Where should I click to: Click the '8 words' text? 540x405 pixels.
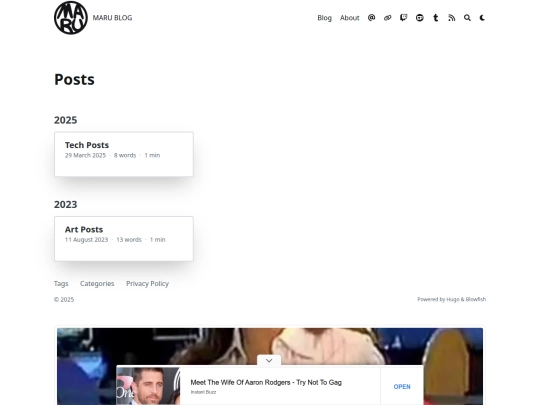tap(125, 155)
